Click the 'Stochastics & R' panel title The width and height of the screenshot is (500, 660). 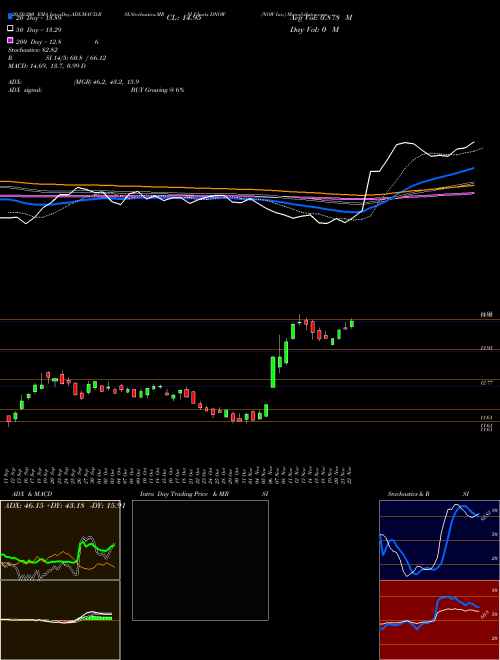tap(410, 494)
